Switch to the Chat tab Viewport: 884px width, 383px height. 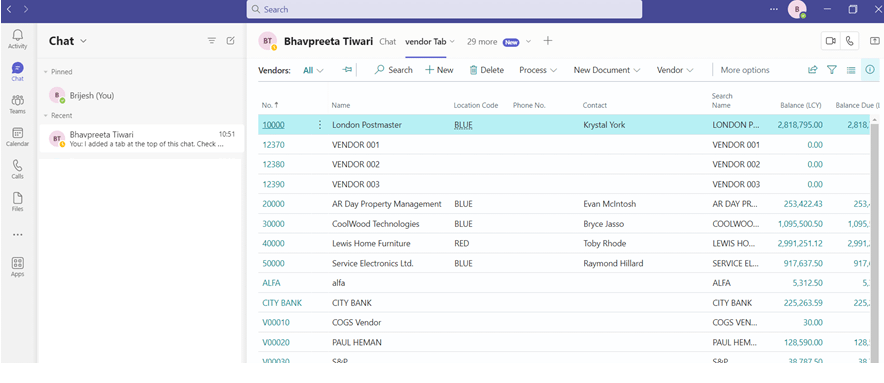coord(388,41)
